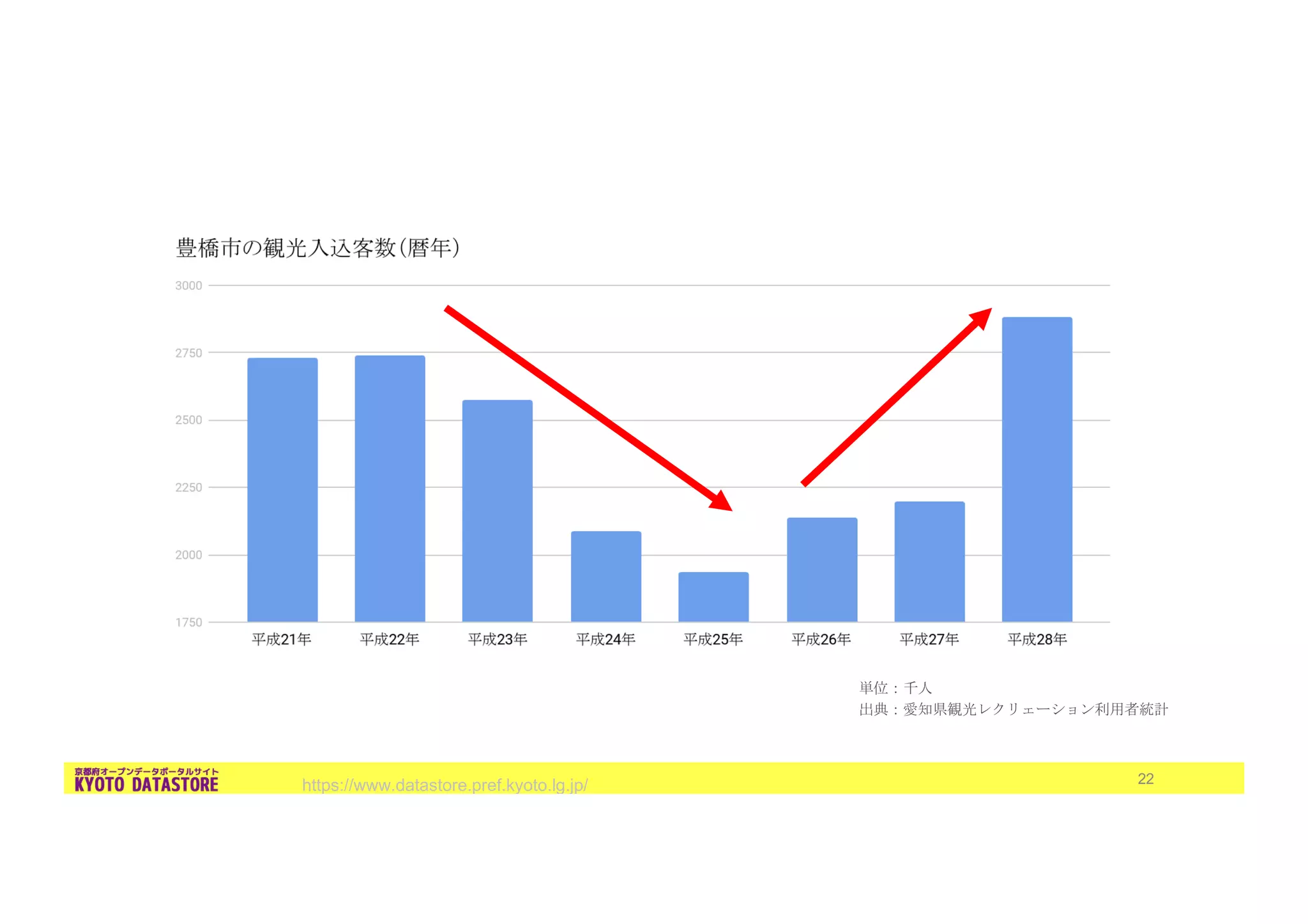Select the 平成25年 axis label
1308x924 pixels.
coord(713,639)
